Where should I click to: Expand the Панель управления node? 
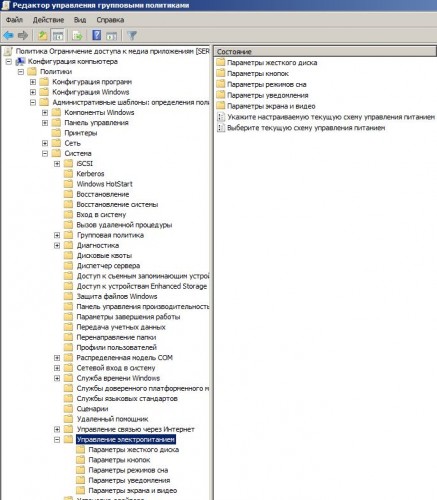click(x=45, y=123)
